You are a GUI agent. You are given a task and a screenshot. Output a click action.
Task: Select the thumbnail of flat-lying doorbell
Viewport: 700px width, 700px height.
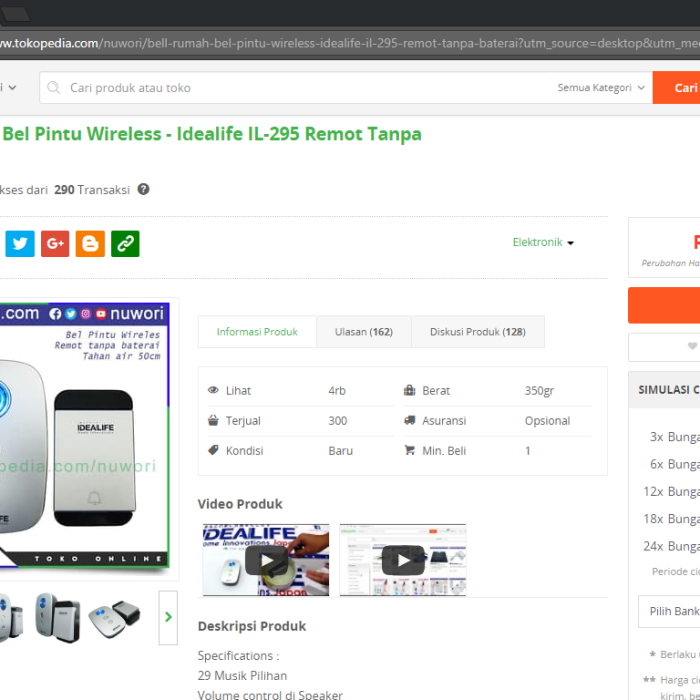point(114,618)
